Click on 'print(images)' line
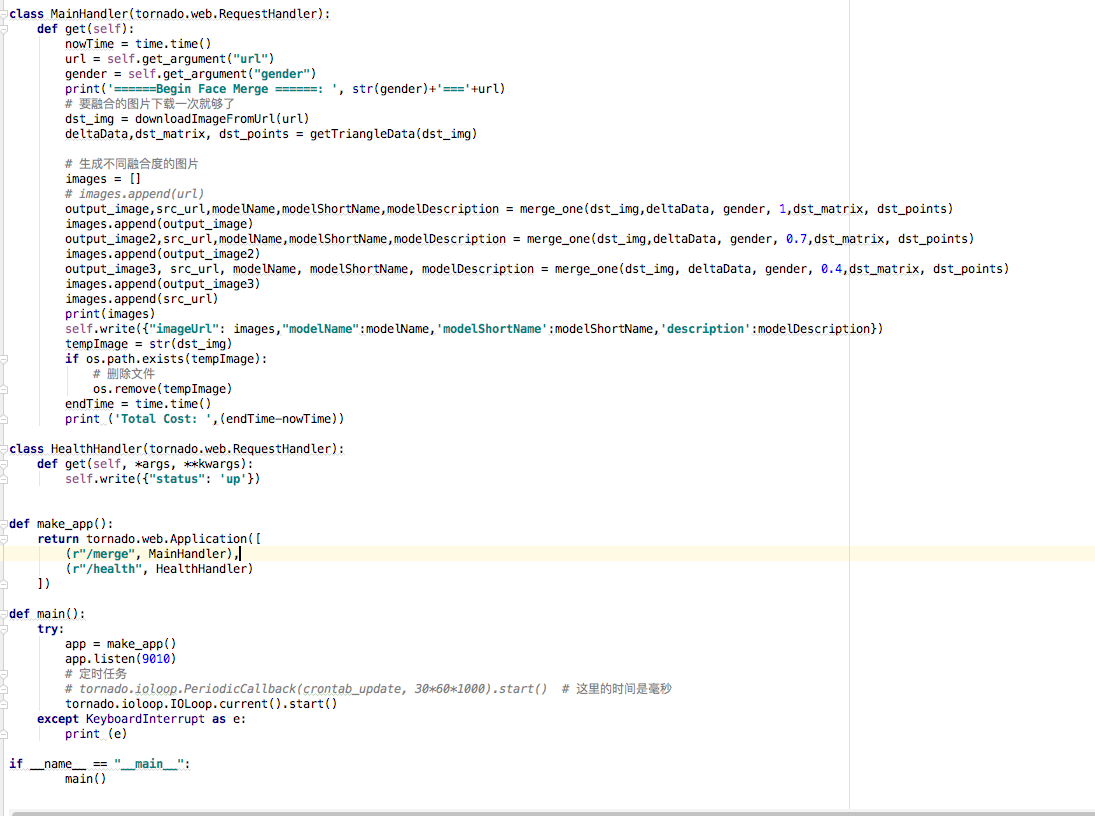The image size is (1095, 816). pyautogui.click(x=110, y=314)
